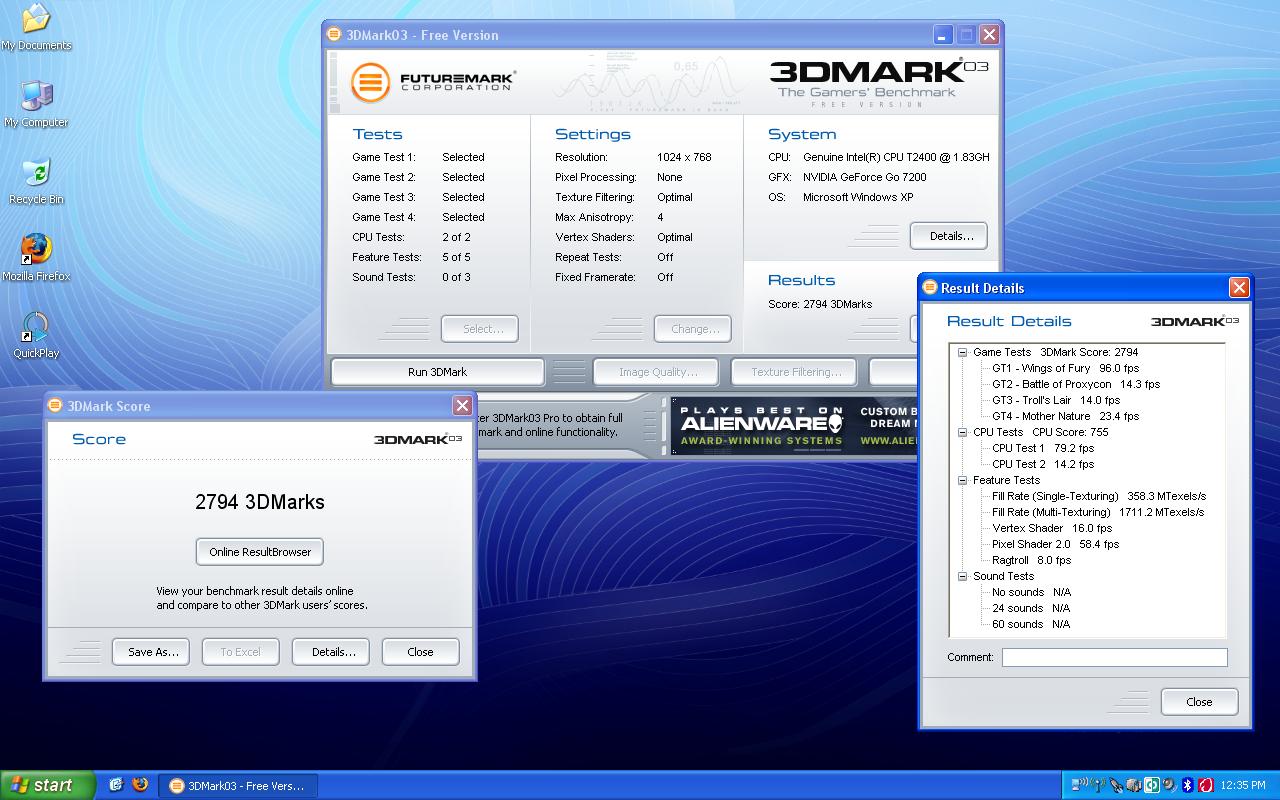Viewport: 1280px width, 800px height.
Task: Click the system clock 12:35 PM
Action: tap(1243, 785)
